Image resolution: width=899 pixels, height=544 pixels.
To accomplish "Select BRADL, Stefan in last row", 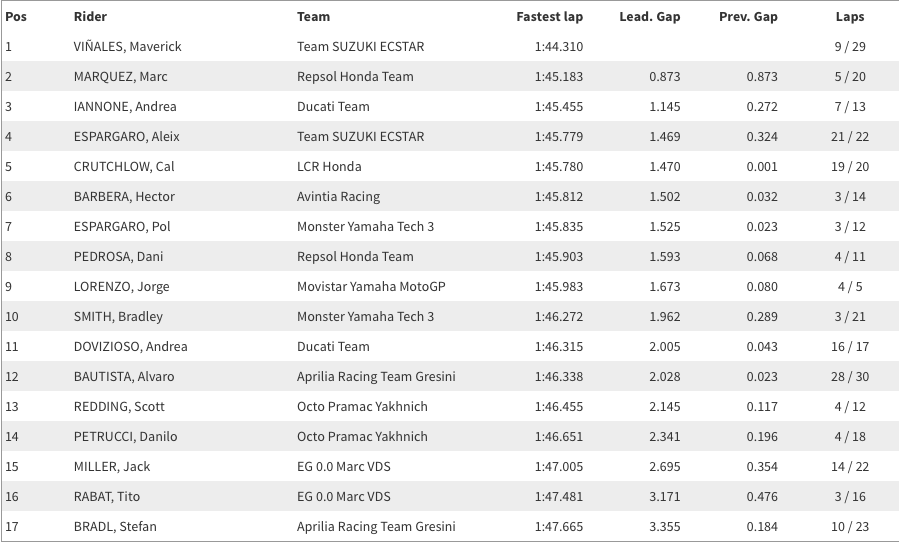I will point(115,526).
